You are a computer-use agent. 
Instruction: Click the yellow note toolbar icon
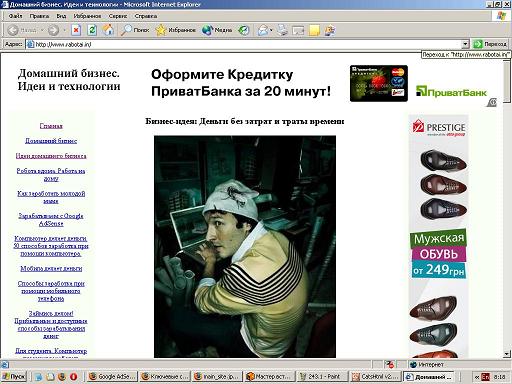314,30
